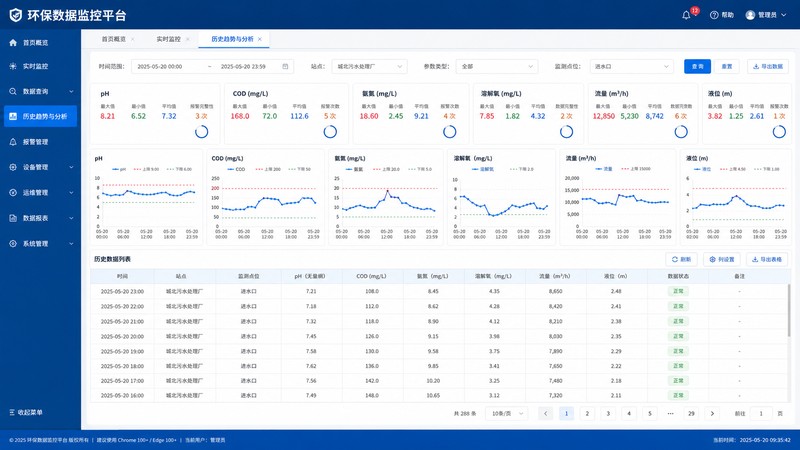Image resolution: width=800 pixels, height=450 pixels.
Task: Click the 报警管理 bell icon in sidebar
Action: pos(13,142)
